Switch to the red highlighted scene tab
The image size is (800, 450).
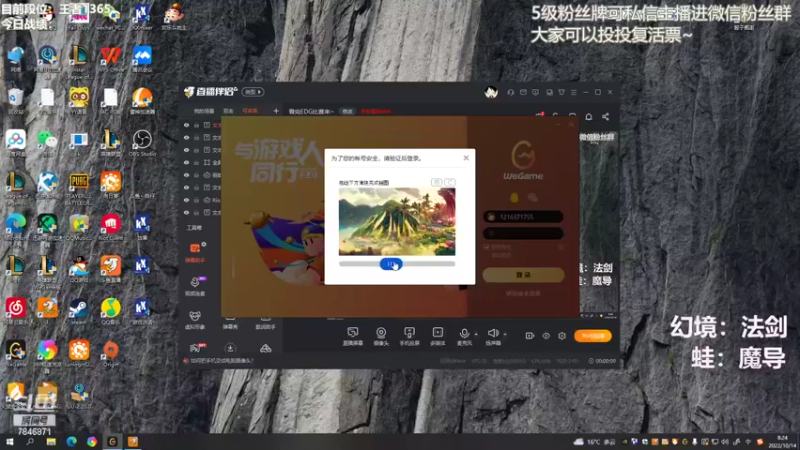[x=250, y=111]
